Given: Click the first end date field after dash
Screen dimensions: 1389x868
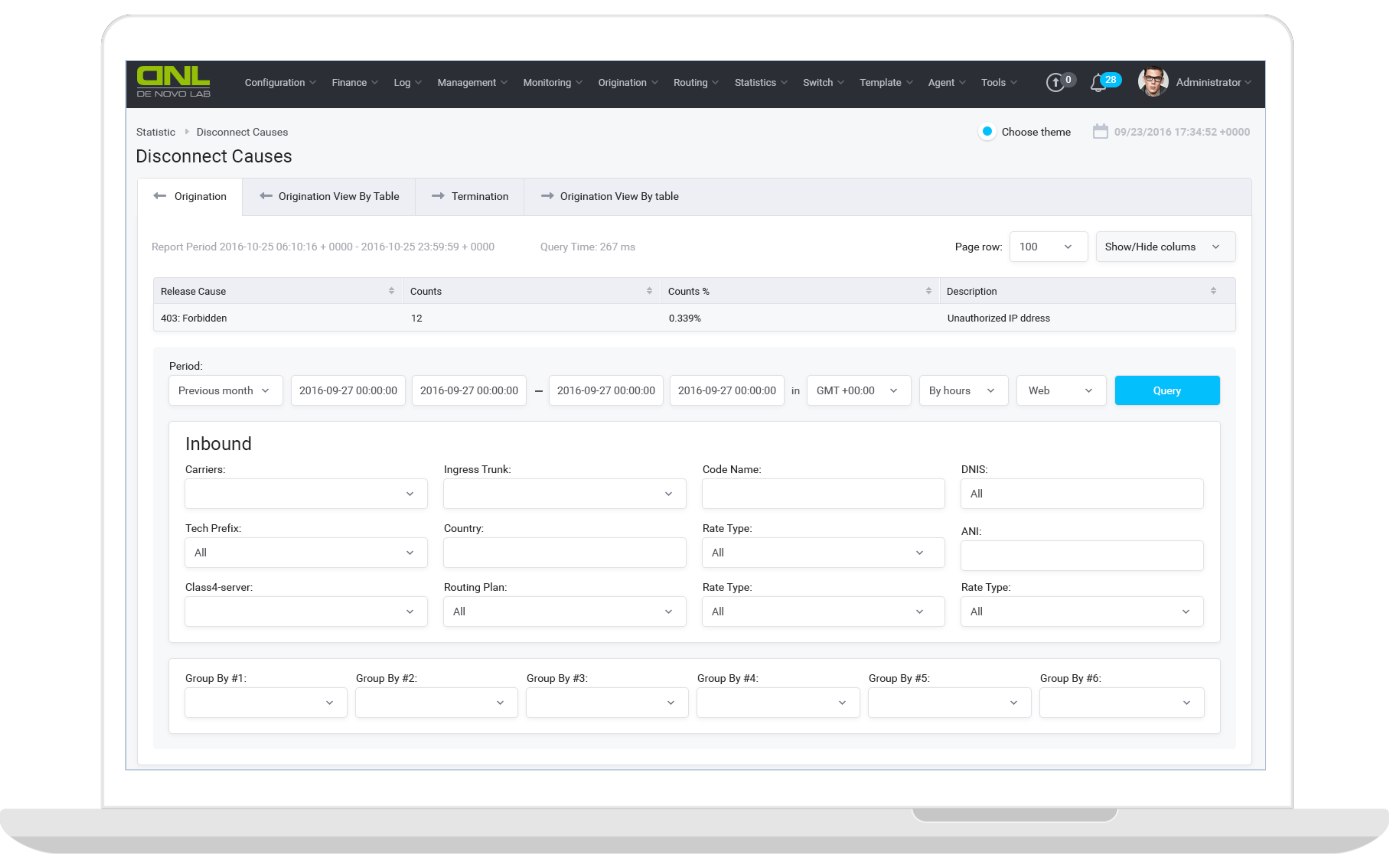Looking at the screenshot, I should [606, 390].
